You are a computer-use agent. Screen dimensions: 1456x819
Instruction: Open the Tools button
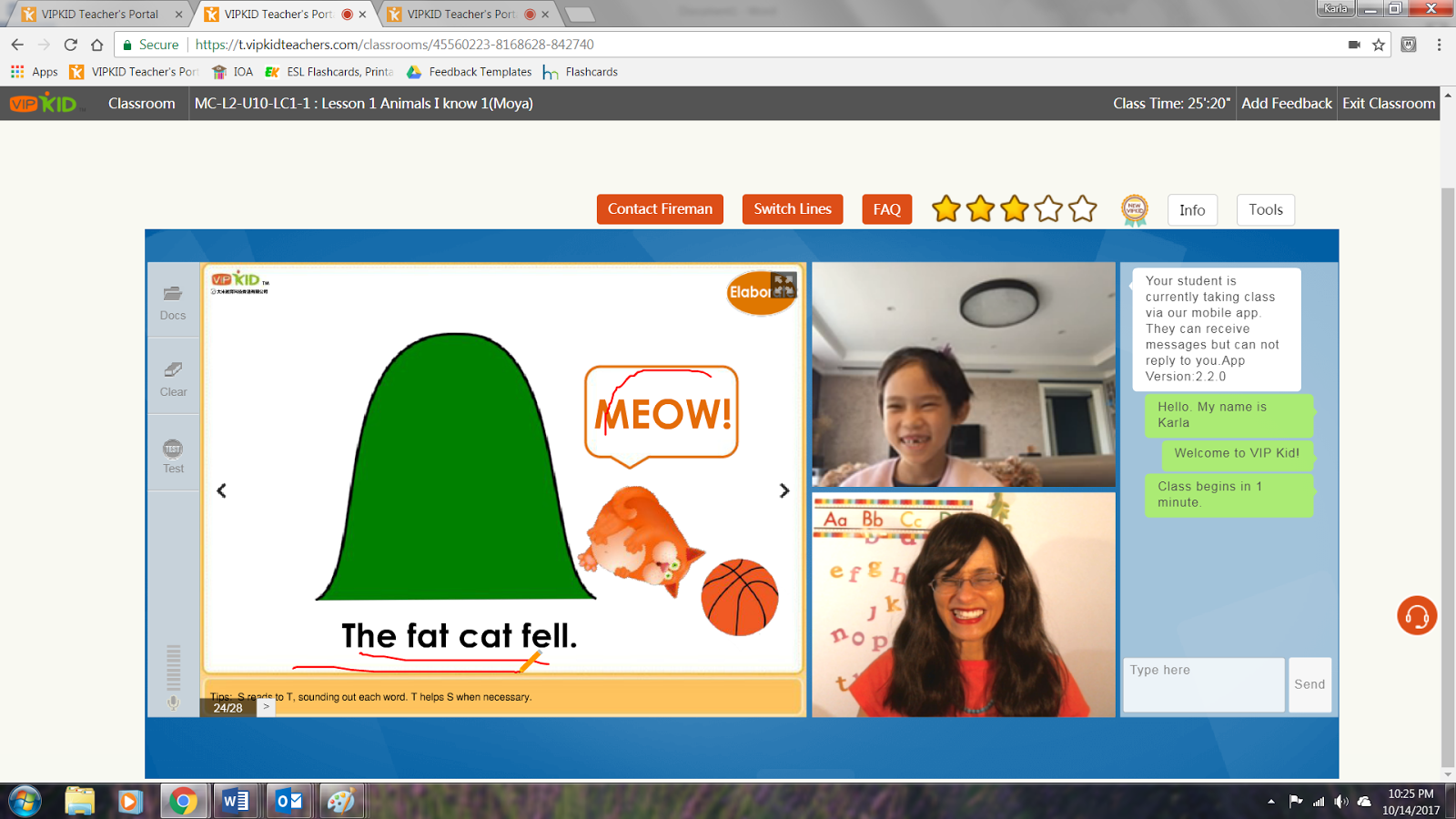tap(1265, 210)
